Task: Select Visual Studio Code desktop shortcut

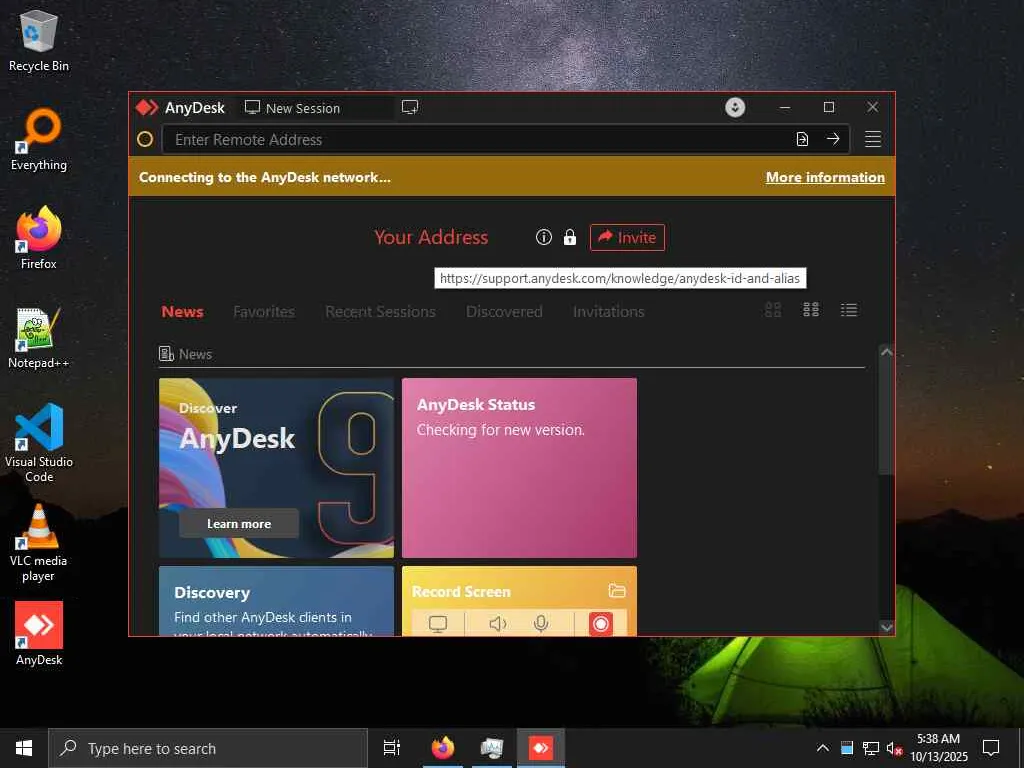Action: tap(39, 443)
